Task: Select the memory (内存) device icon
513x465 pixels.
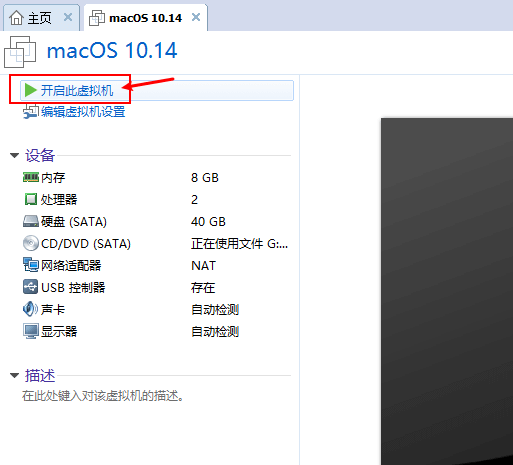Action: click(31, 177)
